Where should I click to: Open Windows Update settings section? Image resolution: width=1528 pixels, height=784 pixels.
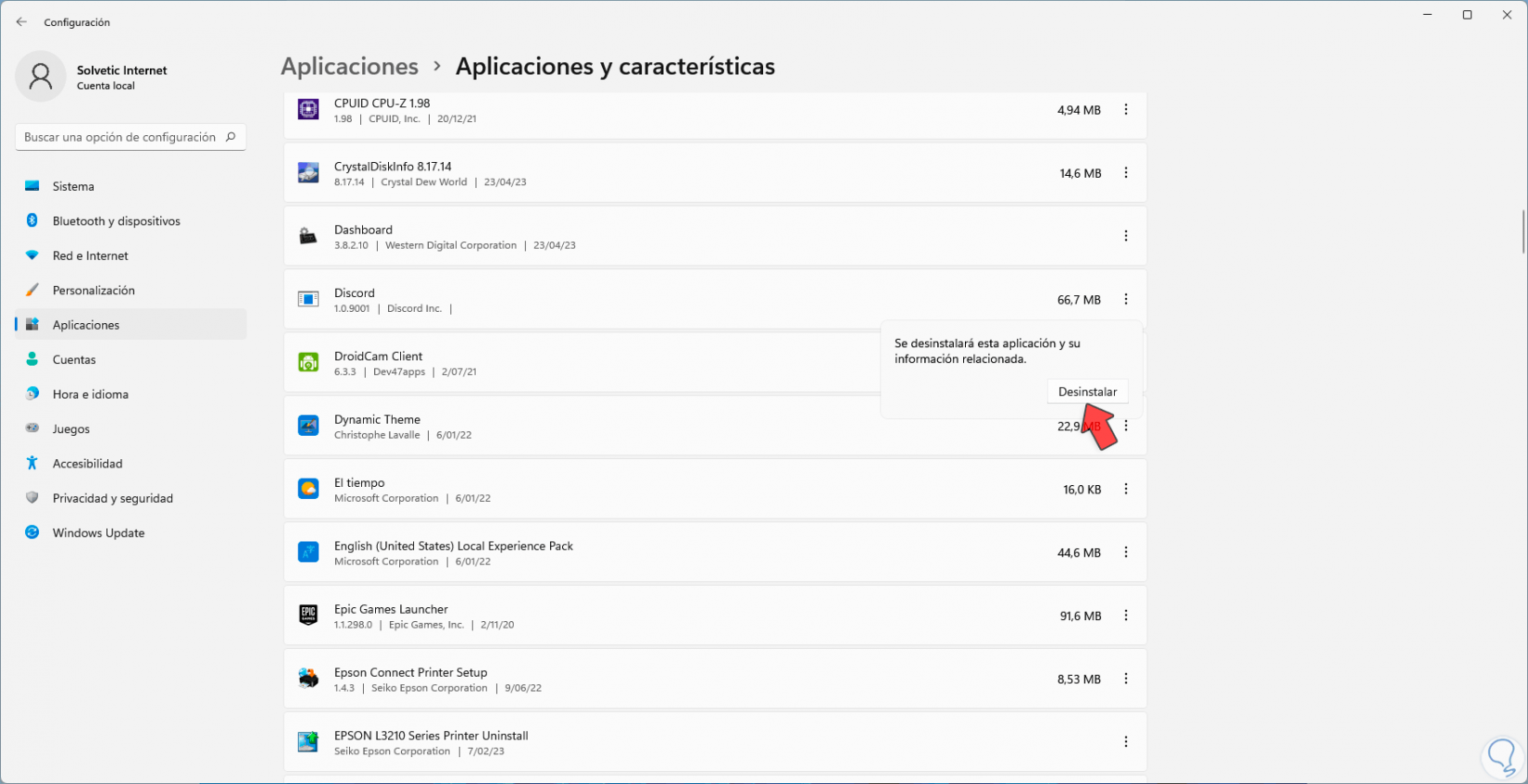point(98,533)
